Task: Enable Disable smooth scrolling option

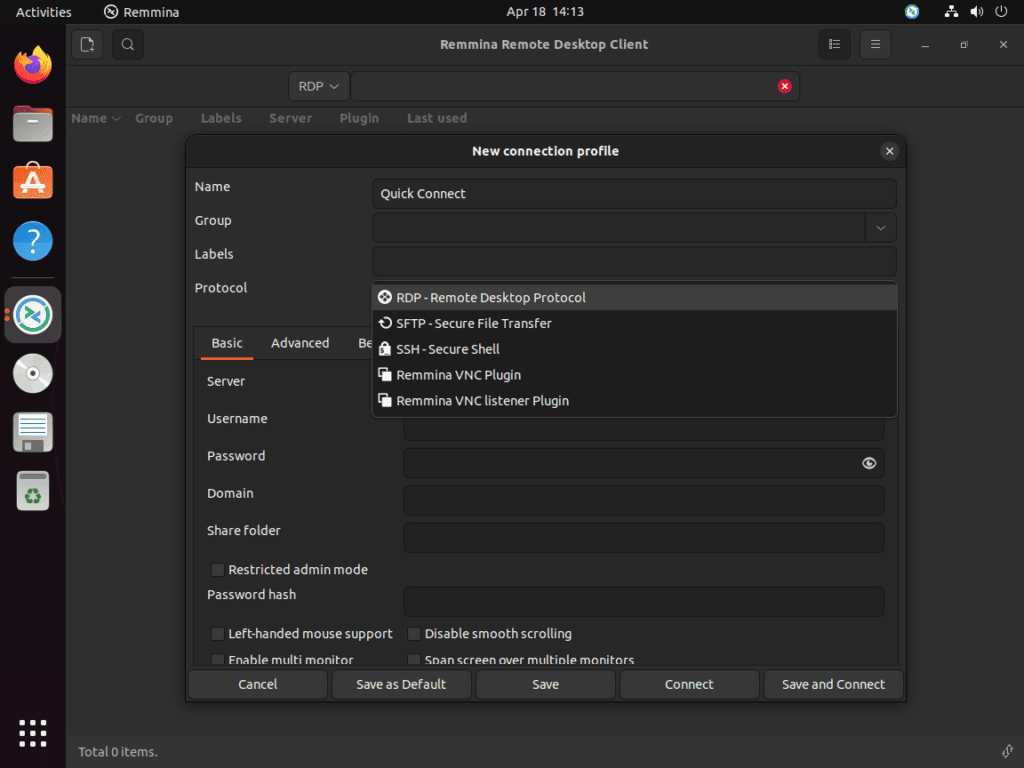Action: click(414, 633)
